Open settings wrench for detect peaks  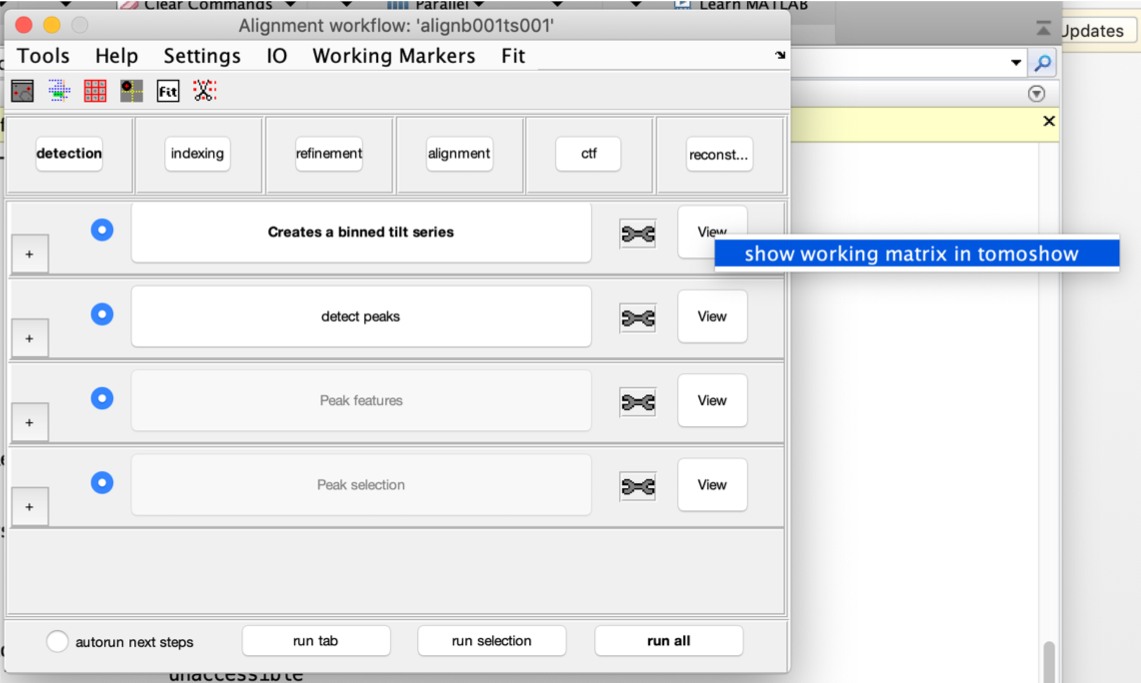[x=637, y=318]
